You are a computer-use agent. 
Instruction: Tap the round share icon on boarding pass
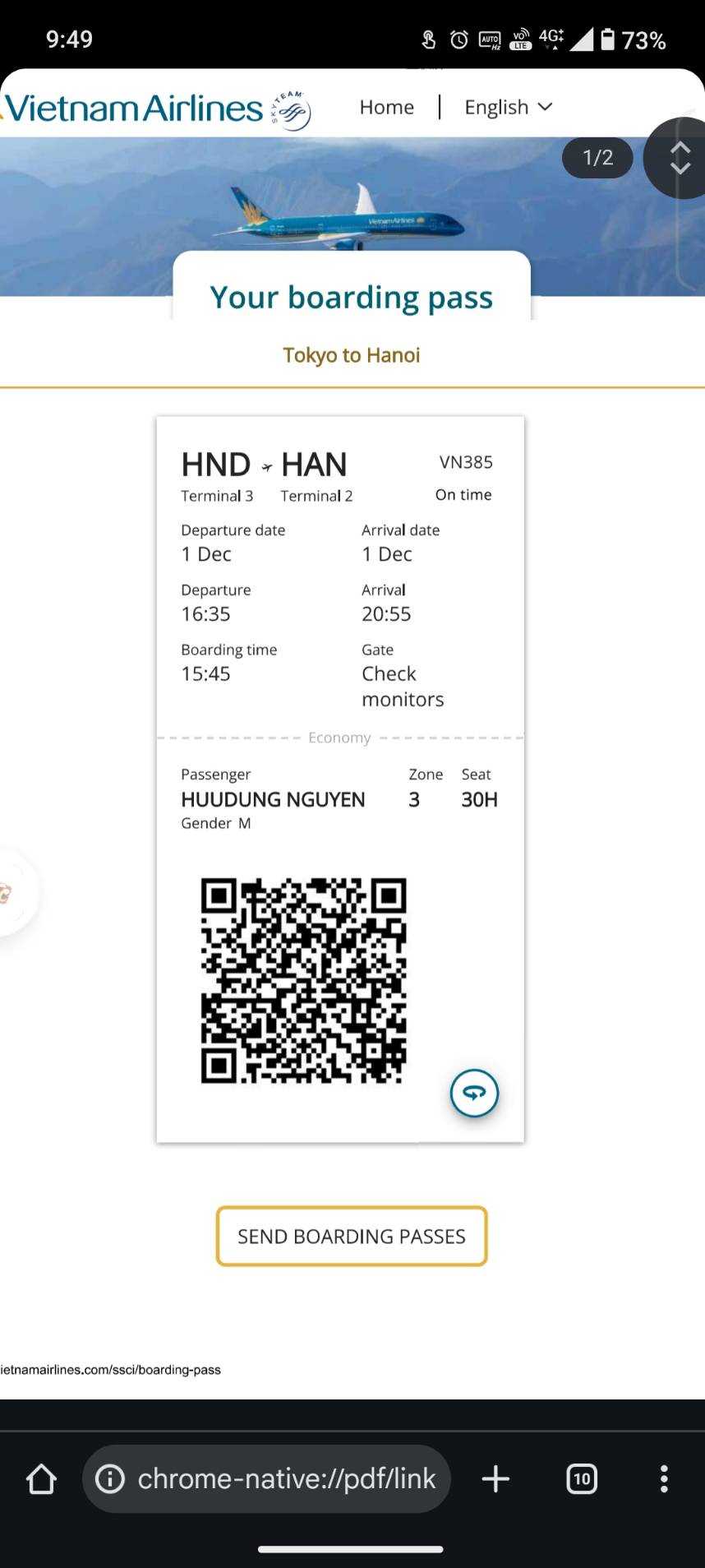pos(474,1093)
